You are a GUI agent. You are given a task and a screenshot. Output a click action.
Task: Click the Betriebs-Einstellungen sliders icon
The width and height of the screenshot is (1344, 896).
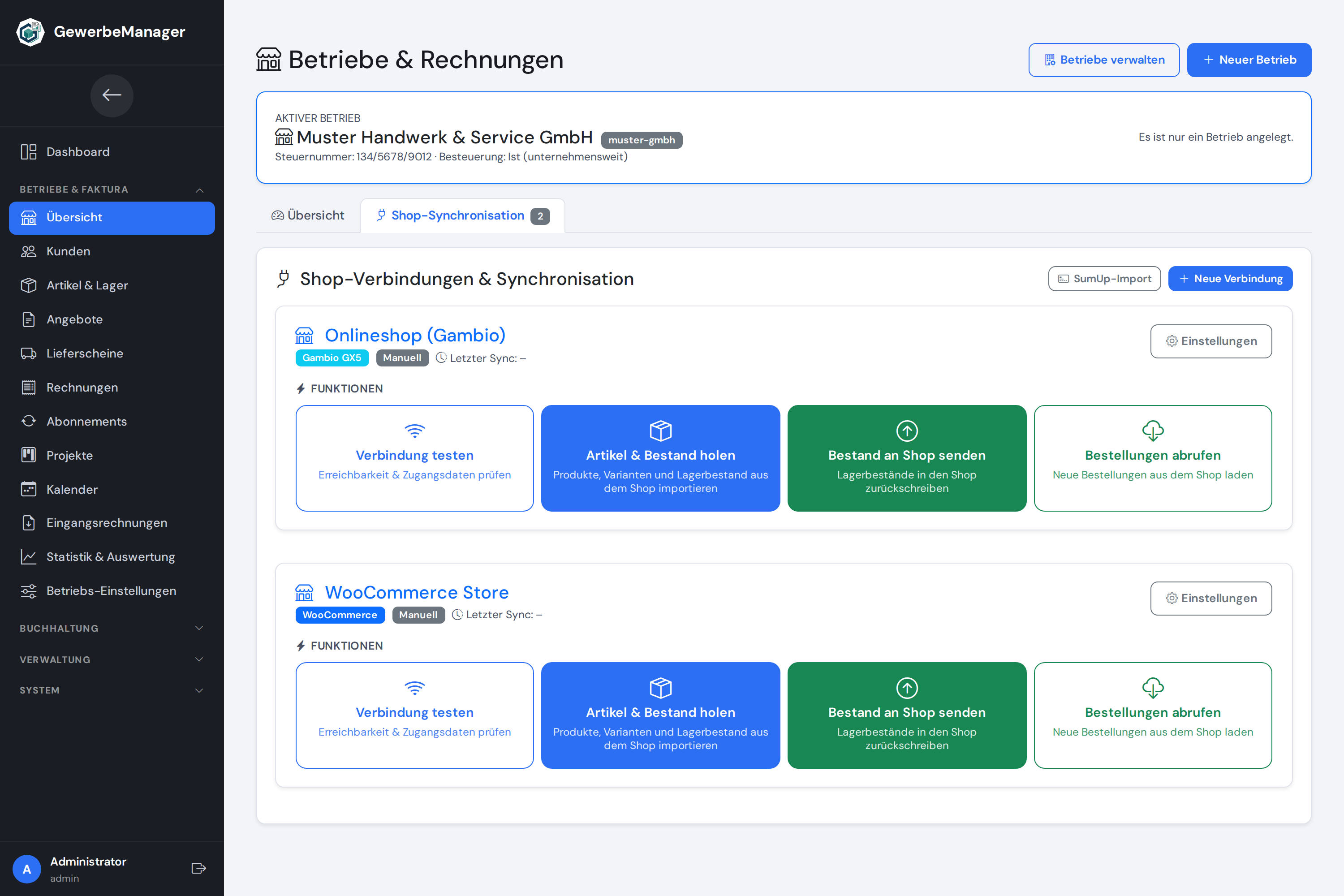[x=29, y=591]
